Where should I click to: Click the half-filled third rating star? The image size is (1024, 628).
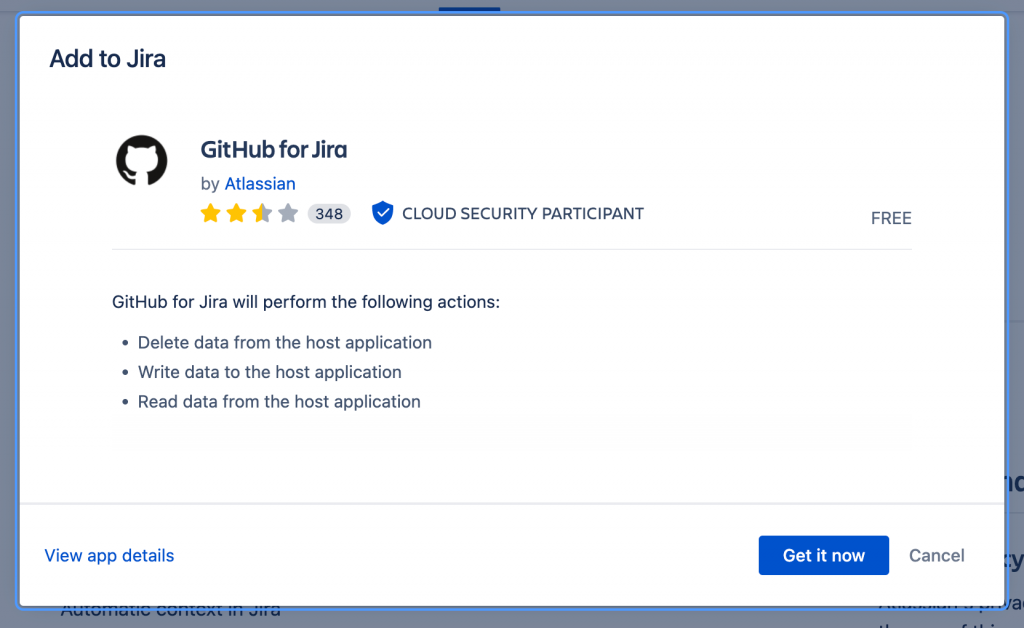[x=262, y=213]
